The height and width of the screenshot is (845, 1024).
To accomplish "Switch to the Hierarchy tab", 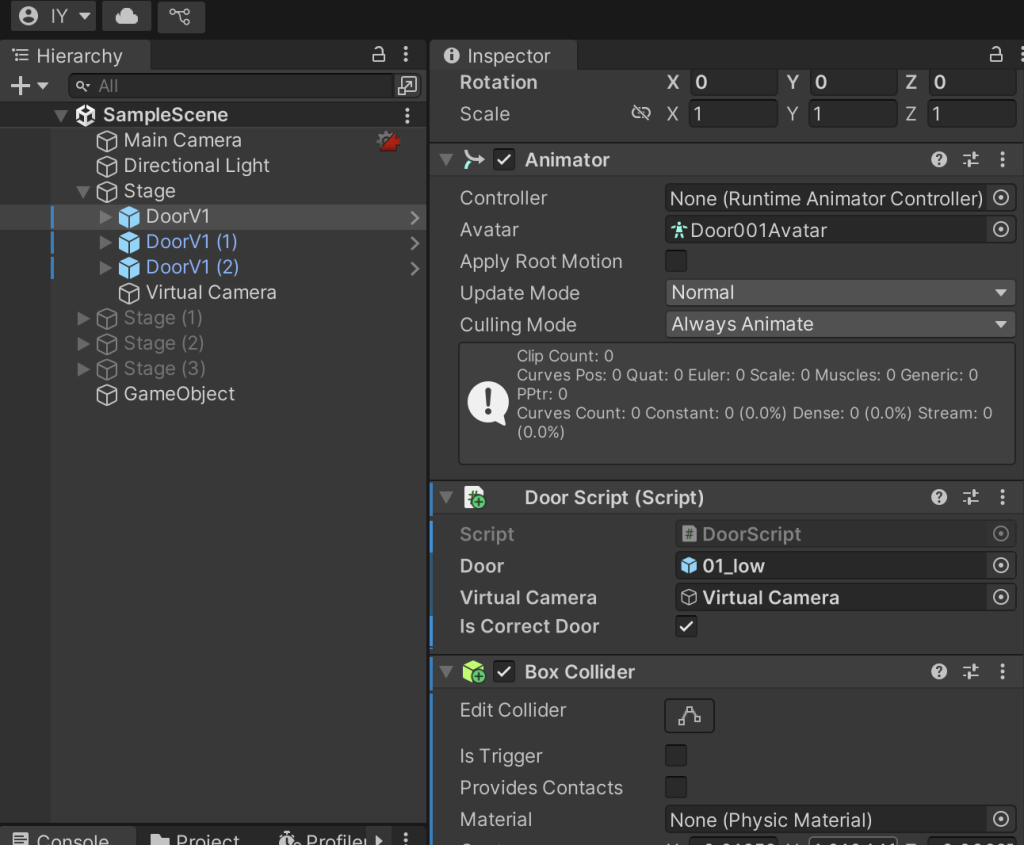I will coord(76,56).
